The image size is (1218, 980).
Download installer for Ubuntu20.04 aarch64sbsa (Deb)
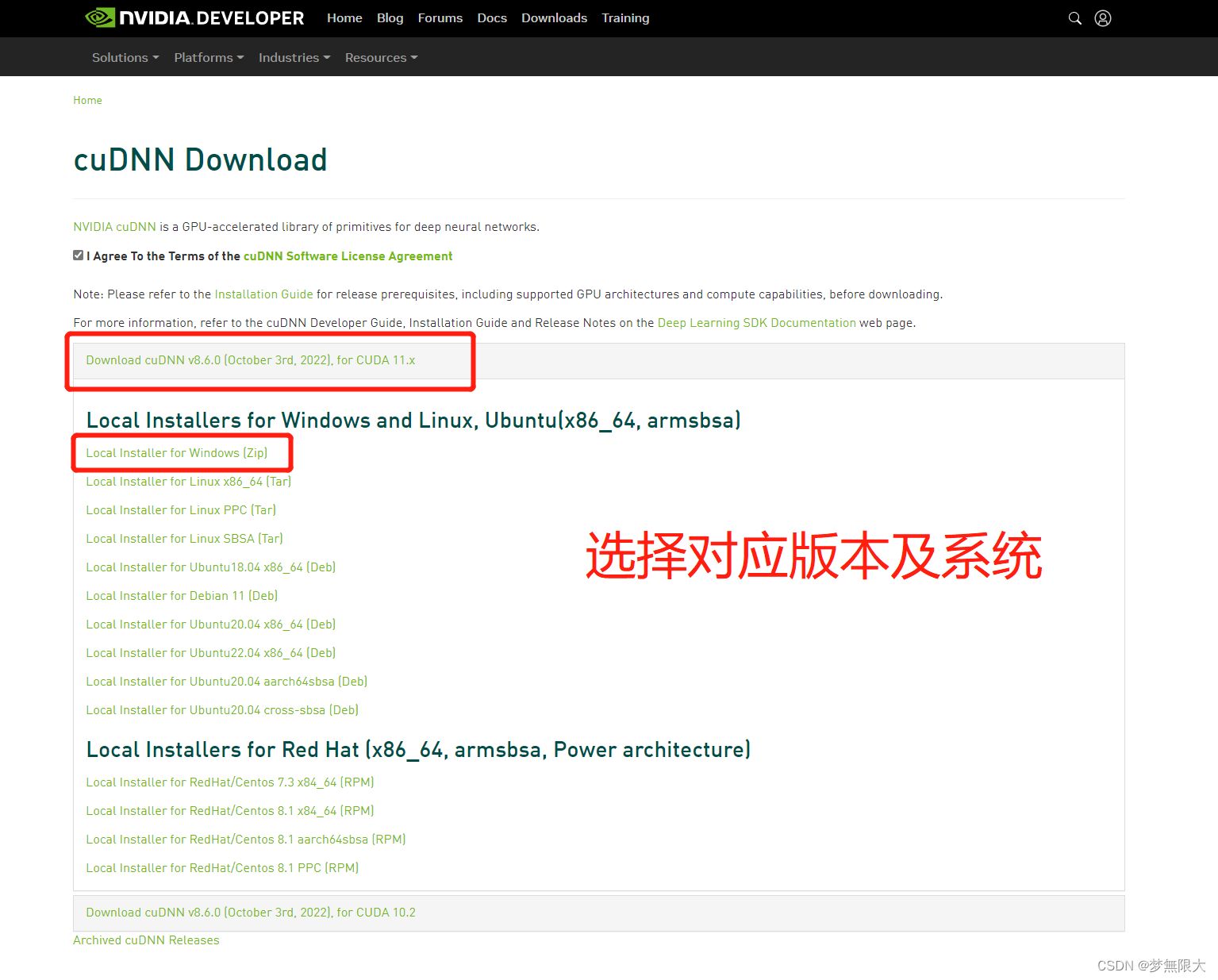(227, 682)
